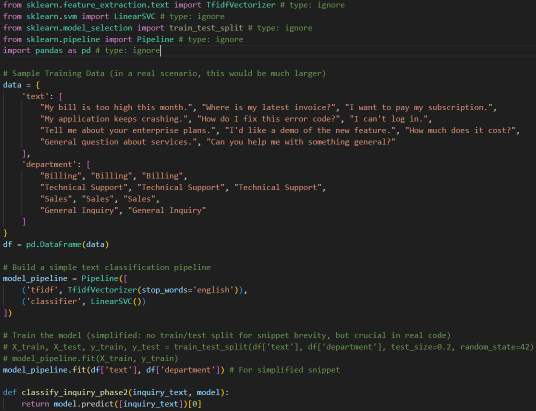Click the last "General Inquiry" string
This screenshot has width=536, height=411.
[x=167, y=210]
